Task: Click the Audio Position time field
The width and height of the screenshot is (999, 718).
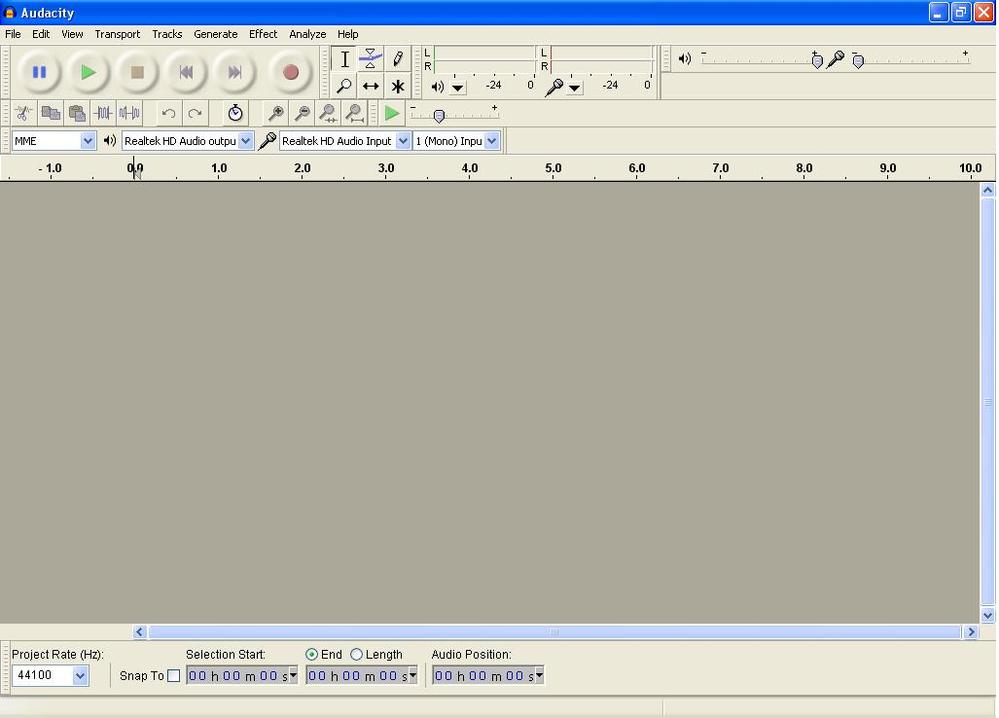Action: [488, 675]
